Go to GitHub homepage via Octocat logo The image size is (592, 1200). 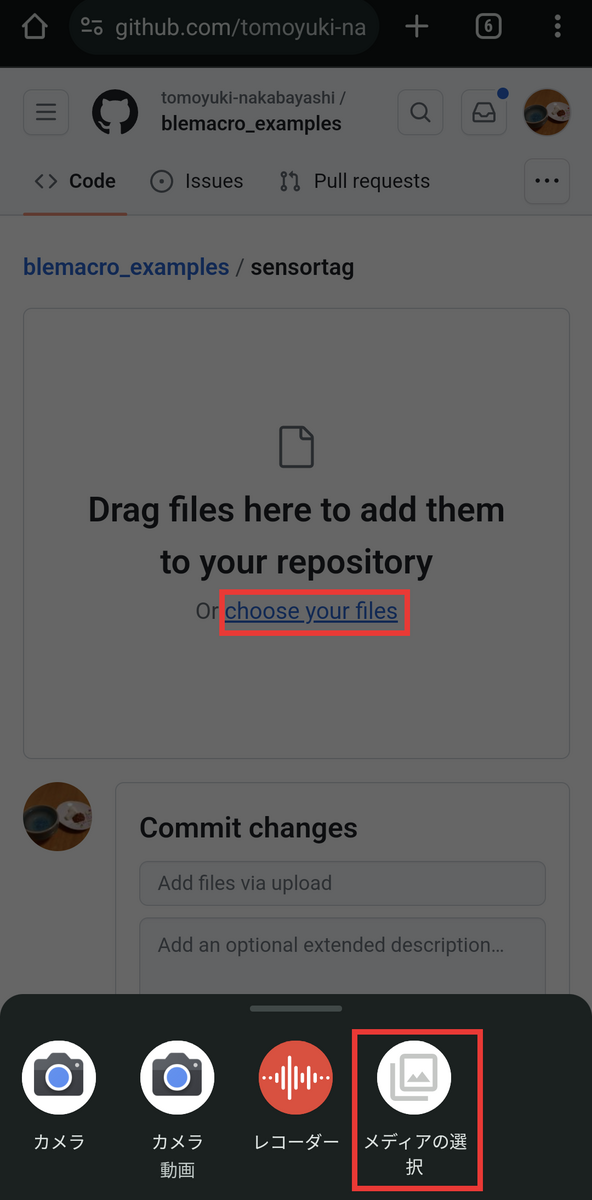115,113
